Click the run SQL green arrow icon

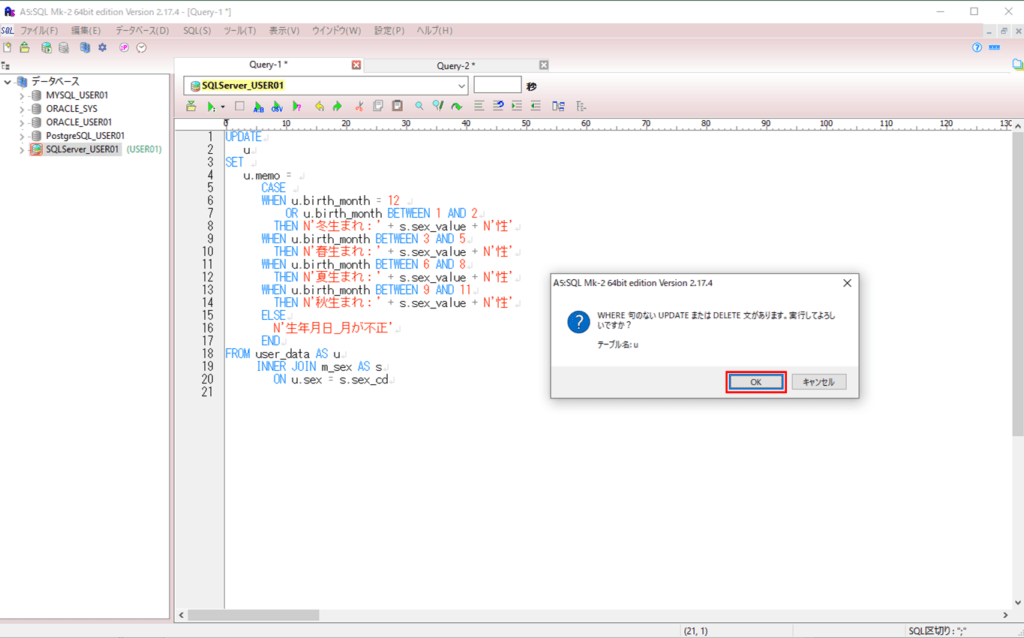tap(211, 106)
